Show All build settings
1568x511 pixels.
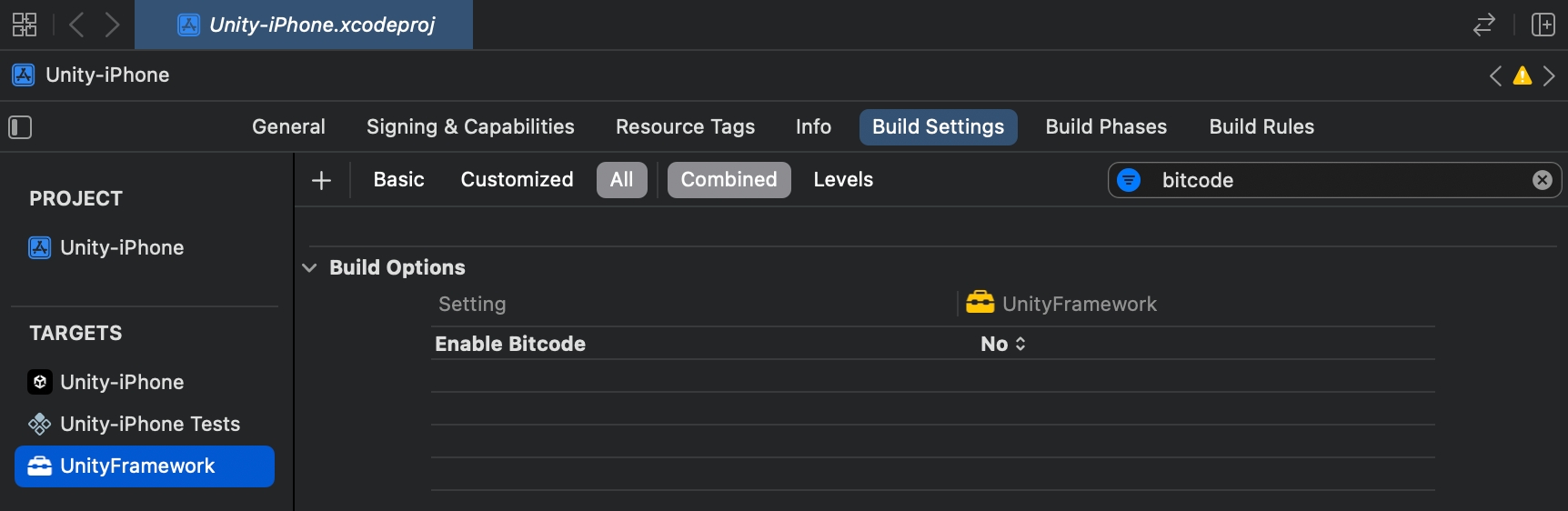[621, 180]
